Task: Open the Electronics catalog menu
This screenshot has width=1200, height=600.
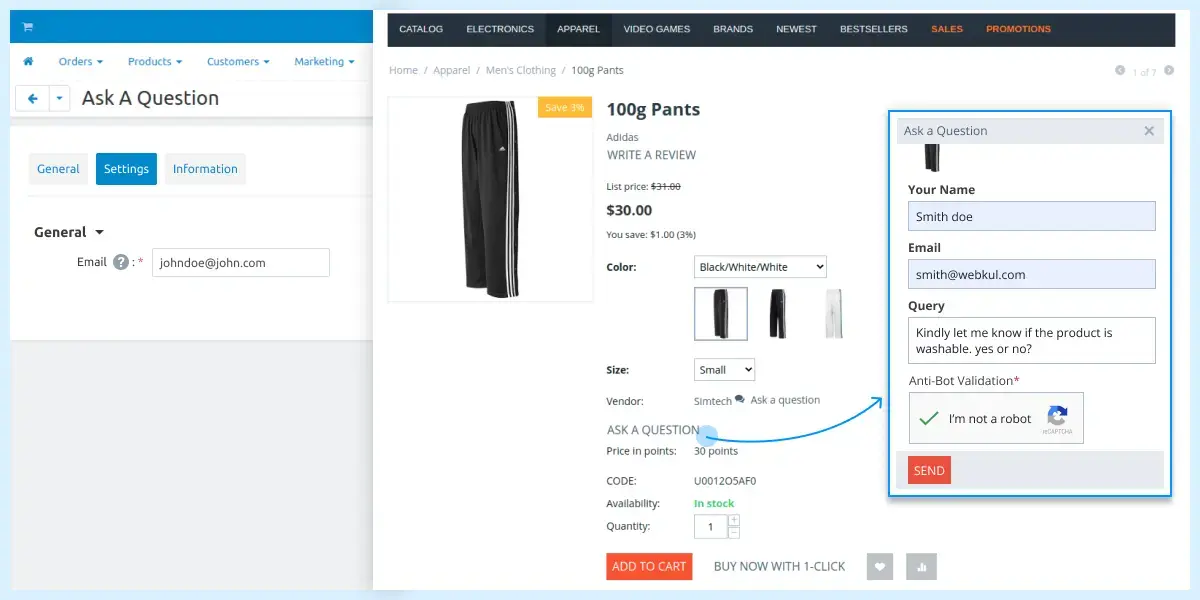Action: (x=500, y=29)
